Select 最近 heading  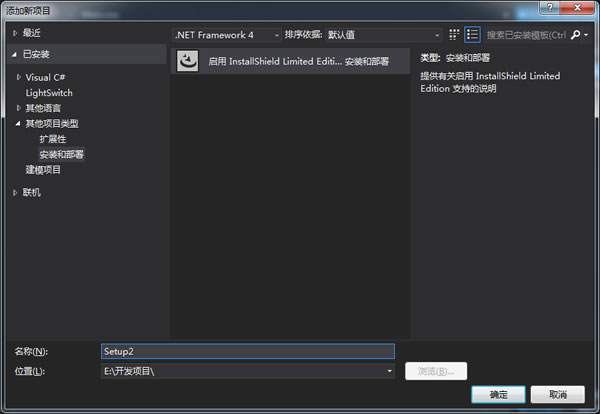[x=31, y=33]
